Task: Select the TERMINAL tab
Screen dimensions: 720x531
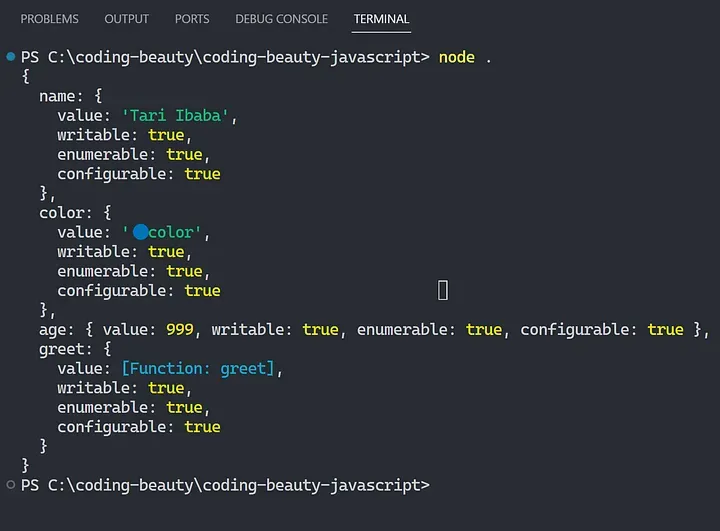Action: tap(381, 19)
